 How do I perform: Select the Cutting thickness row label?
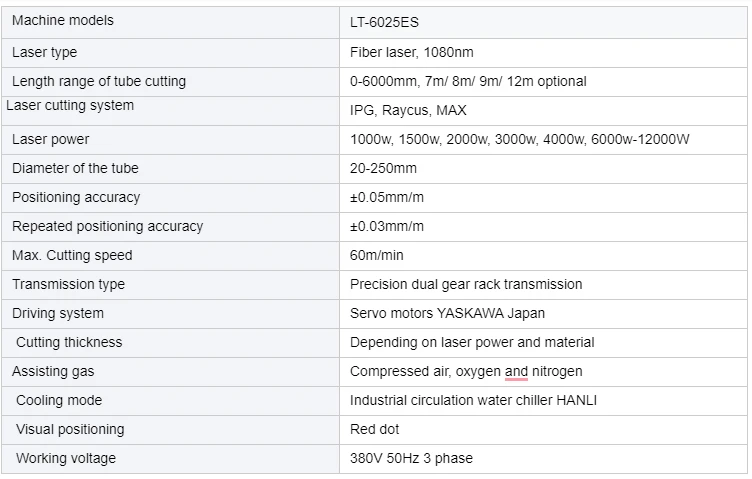coord(69,342)
